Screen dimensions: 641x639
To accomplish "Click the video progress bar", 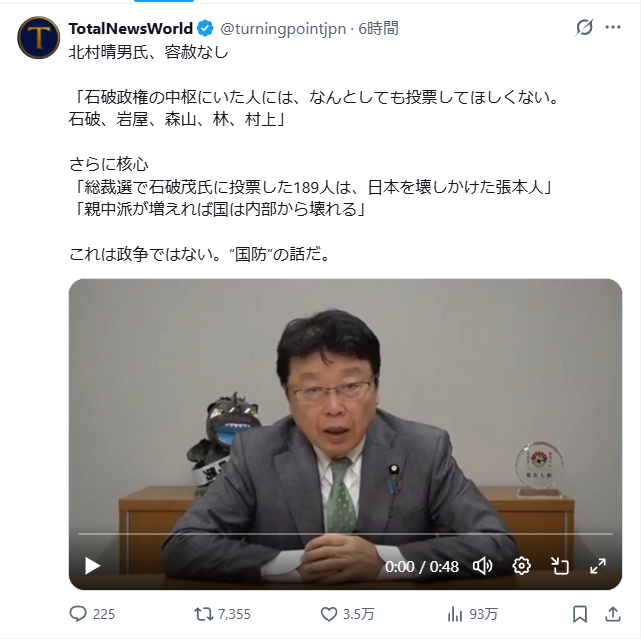I will click(345, 534).
